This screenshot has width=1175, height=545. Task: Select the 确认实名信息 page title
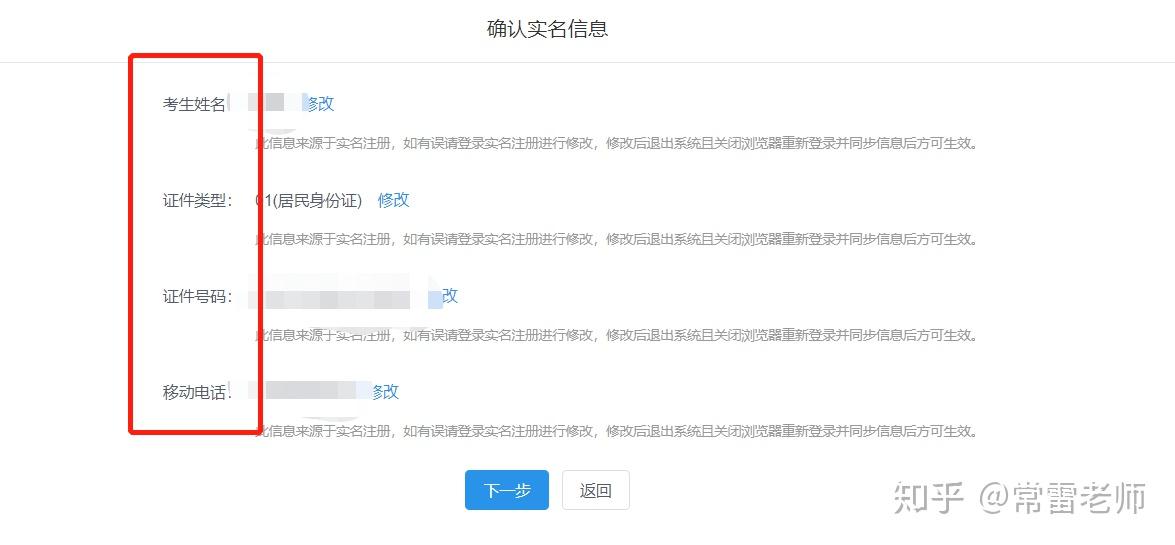coord(547,29)
